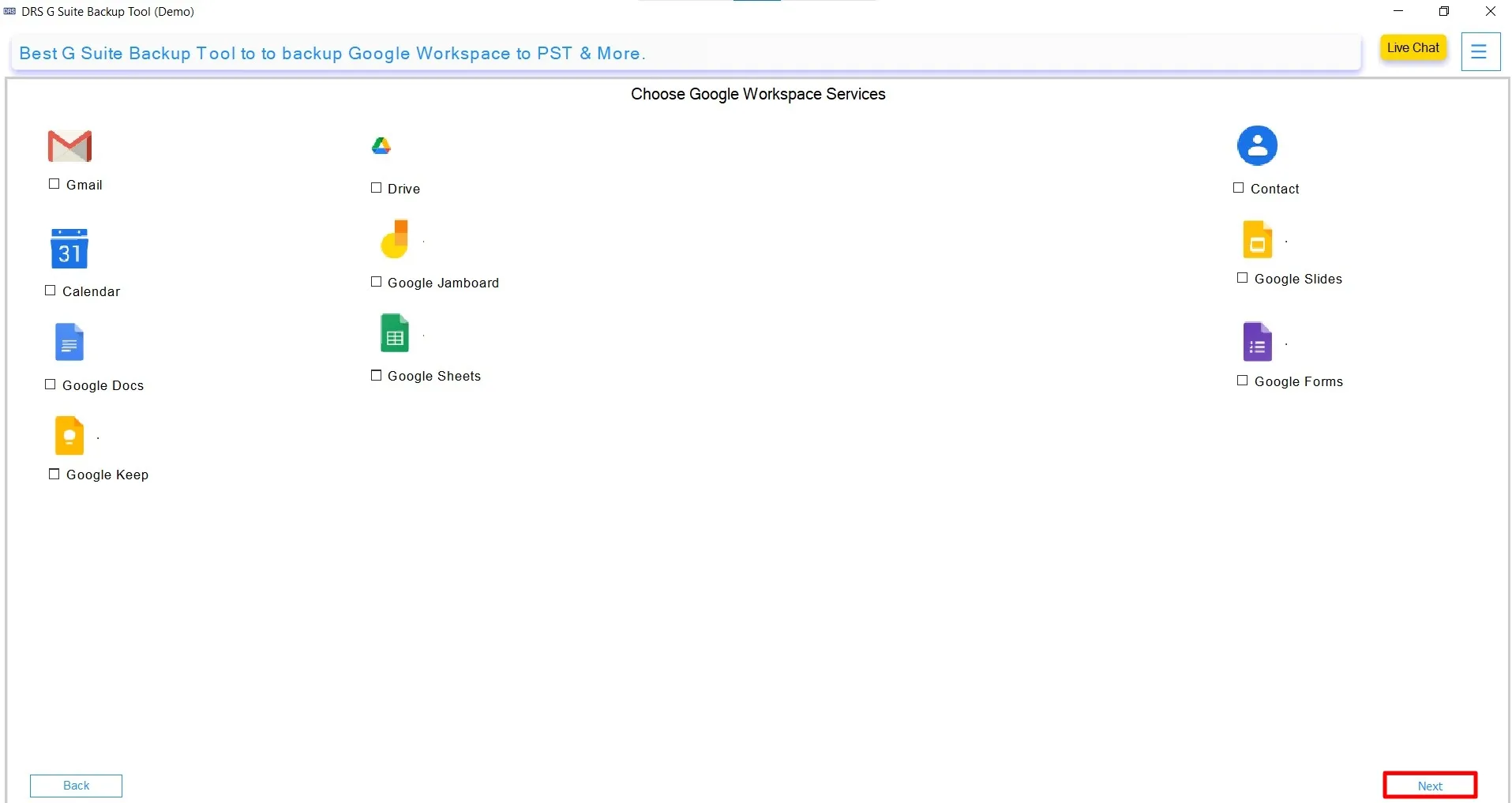1512x803 pixels.
Task: Click the Gmail label text
Action: tap(84, 185)
